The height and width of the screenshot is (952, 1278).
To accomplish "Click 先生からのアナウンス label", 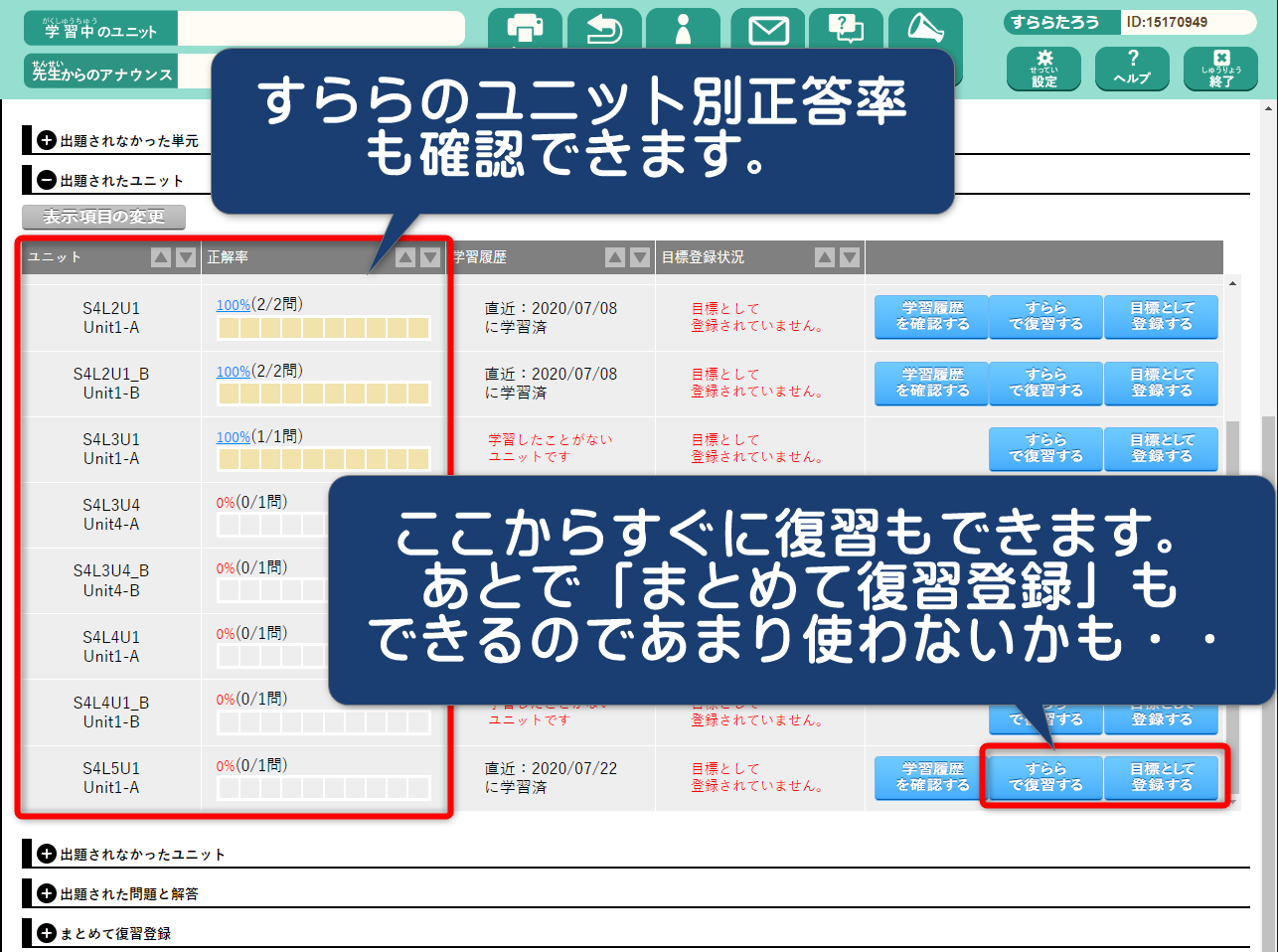I will 102,72.
